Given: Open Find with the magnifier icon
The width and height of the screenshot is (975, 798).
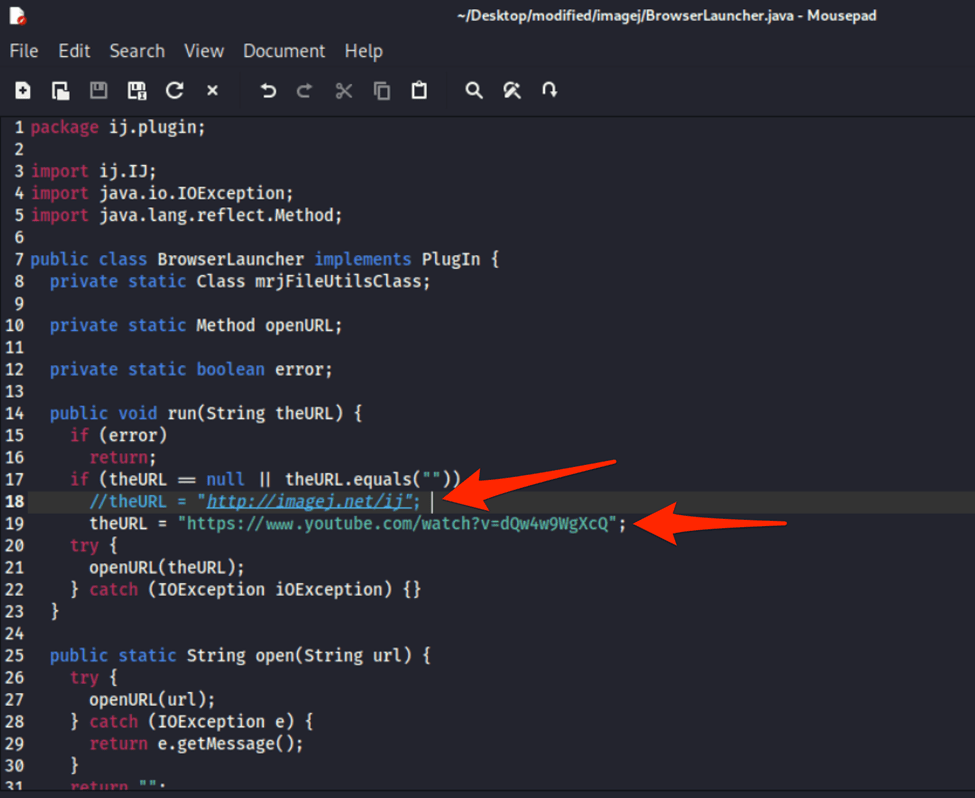Looking at the screenshot, I should pos(474,91).
